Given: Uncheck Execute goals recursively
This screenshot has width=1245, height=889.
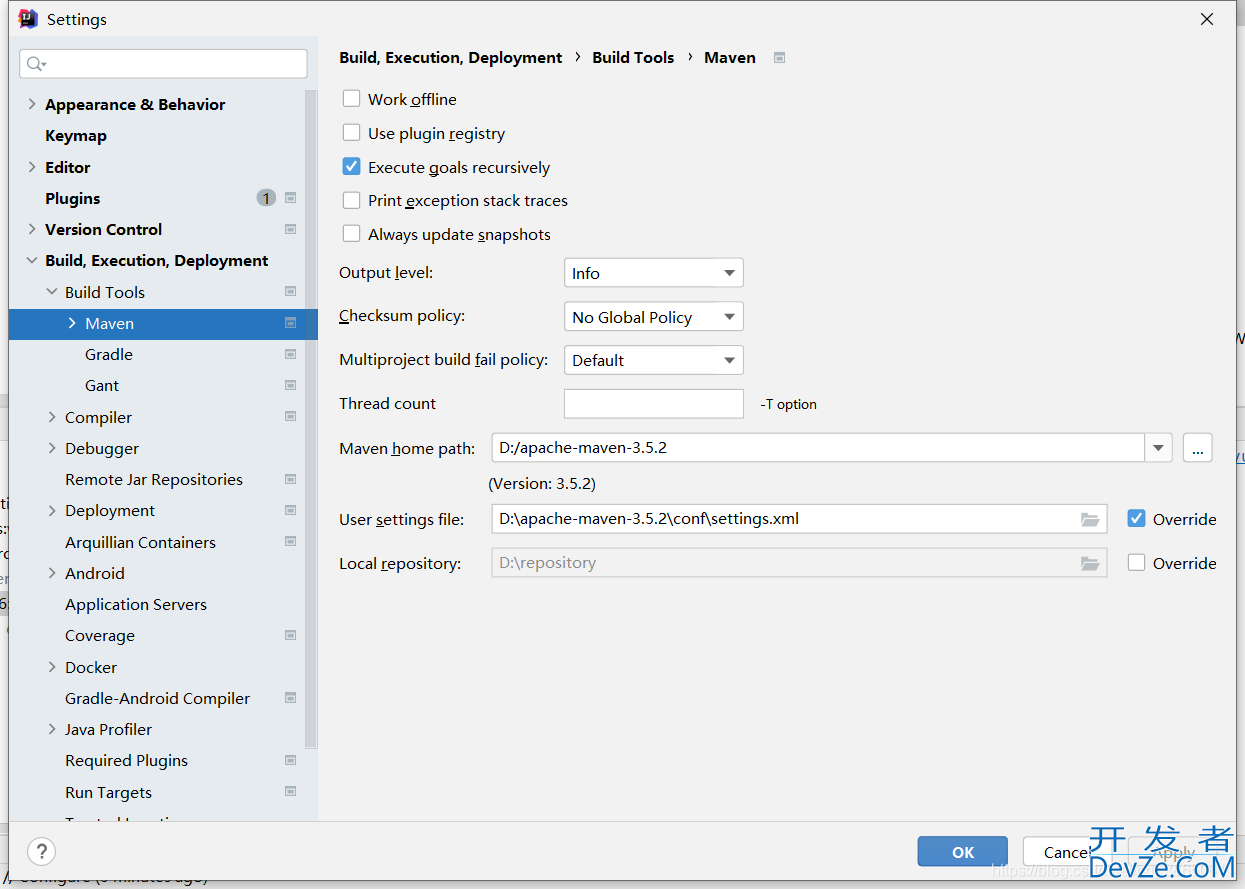Looking at the screenshot, I should [351, 167].
